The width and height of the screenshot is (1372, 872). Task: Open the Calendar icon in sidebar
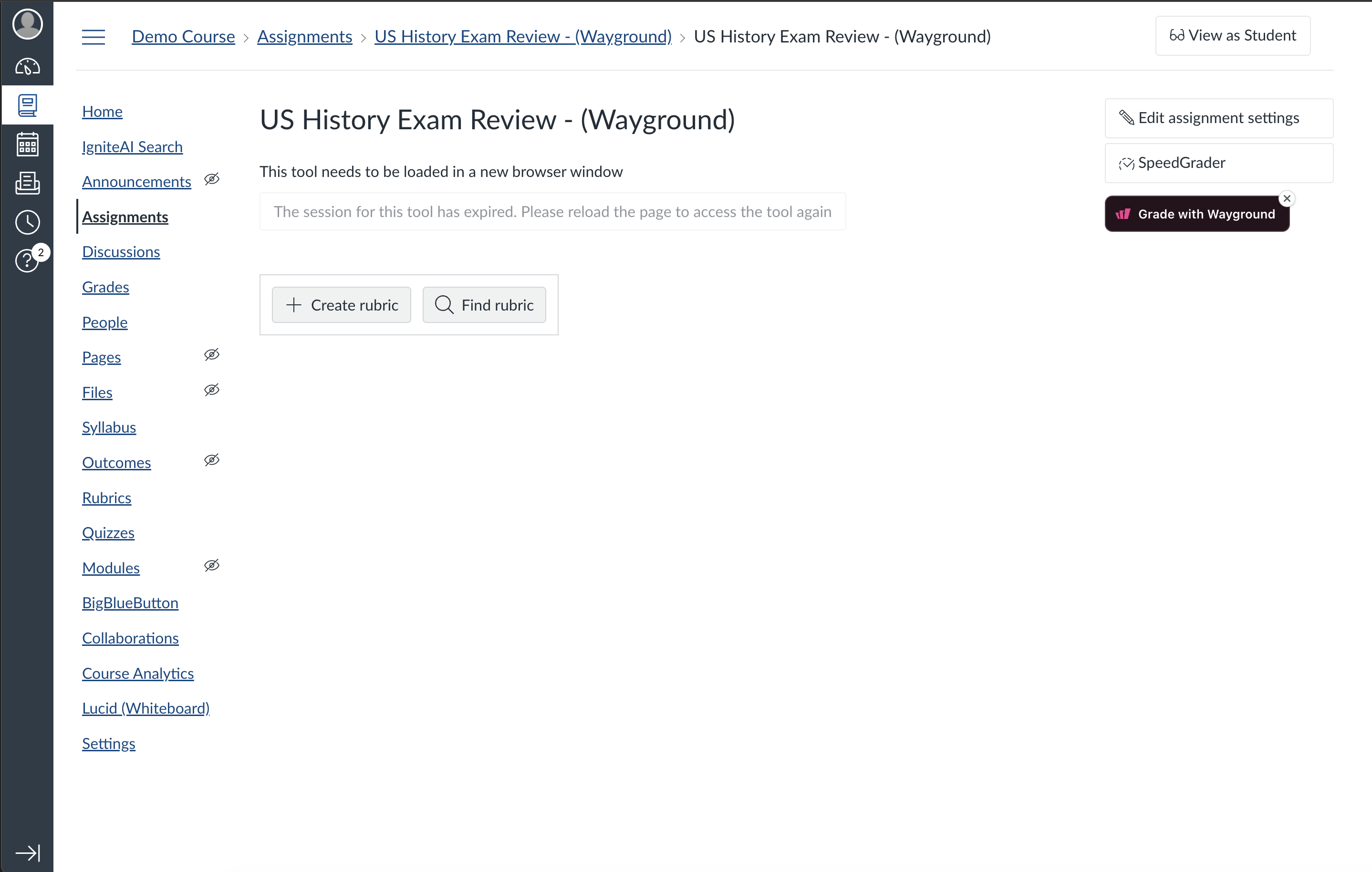[27, 144]
